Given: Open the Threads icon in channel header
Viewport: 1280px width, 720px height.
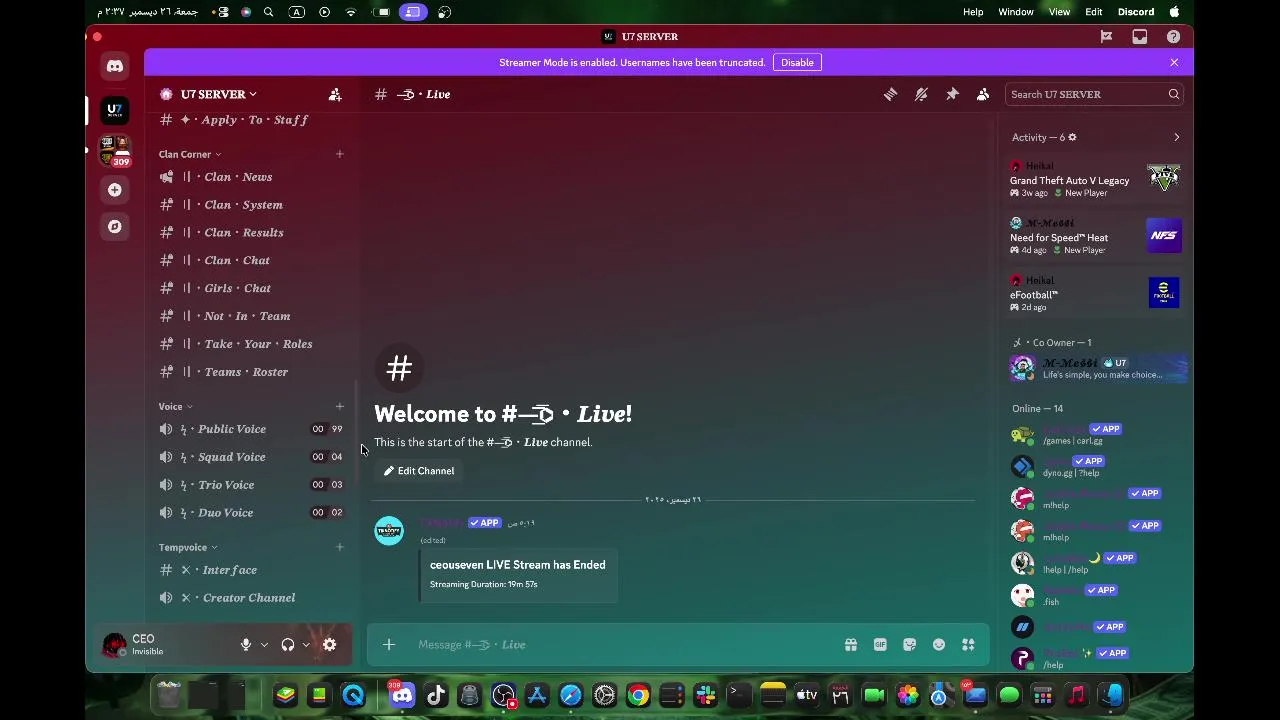Looking at the screenshot, I should pyautogui.click(x=890, y=94).
